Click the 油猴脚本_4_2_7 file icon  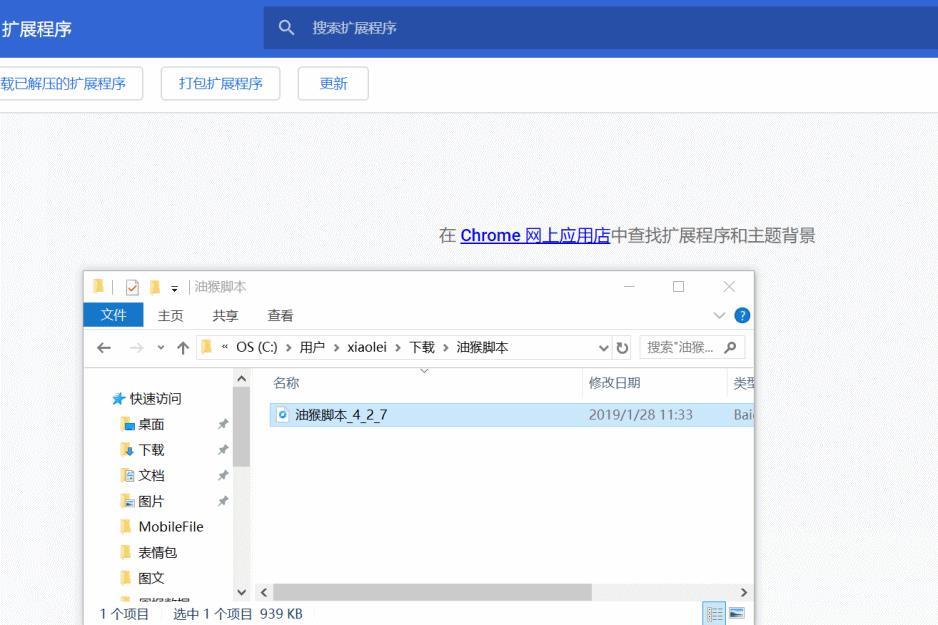(282, 414)
